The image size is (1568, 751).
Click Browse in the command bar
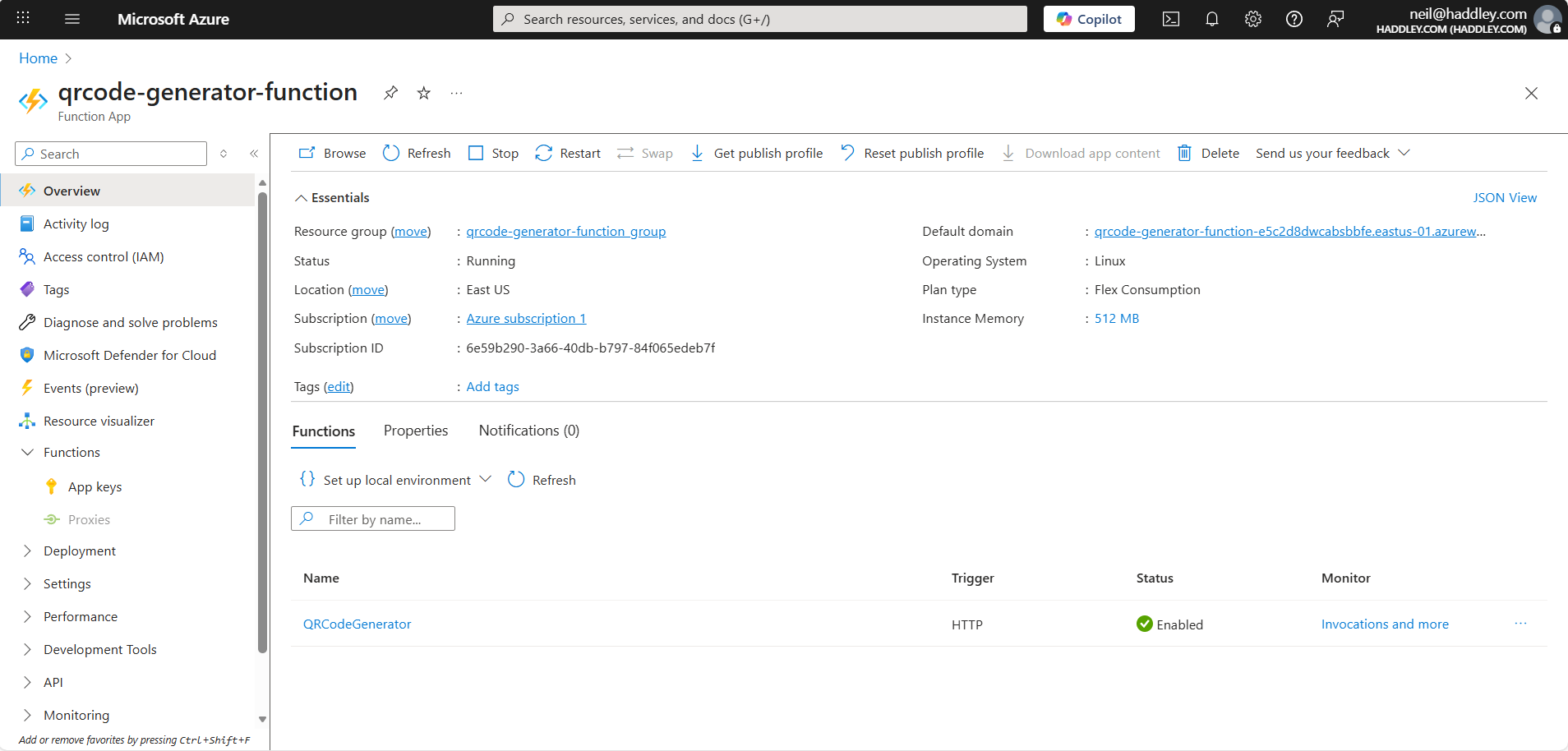[x=332, y=153]
